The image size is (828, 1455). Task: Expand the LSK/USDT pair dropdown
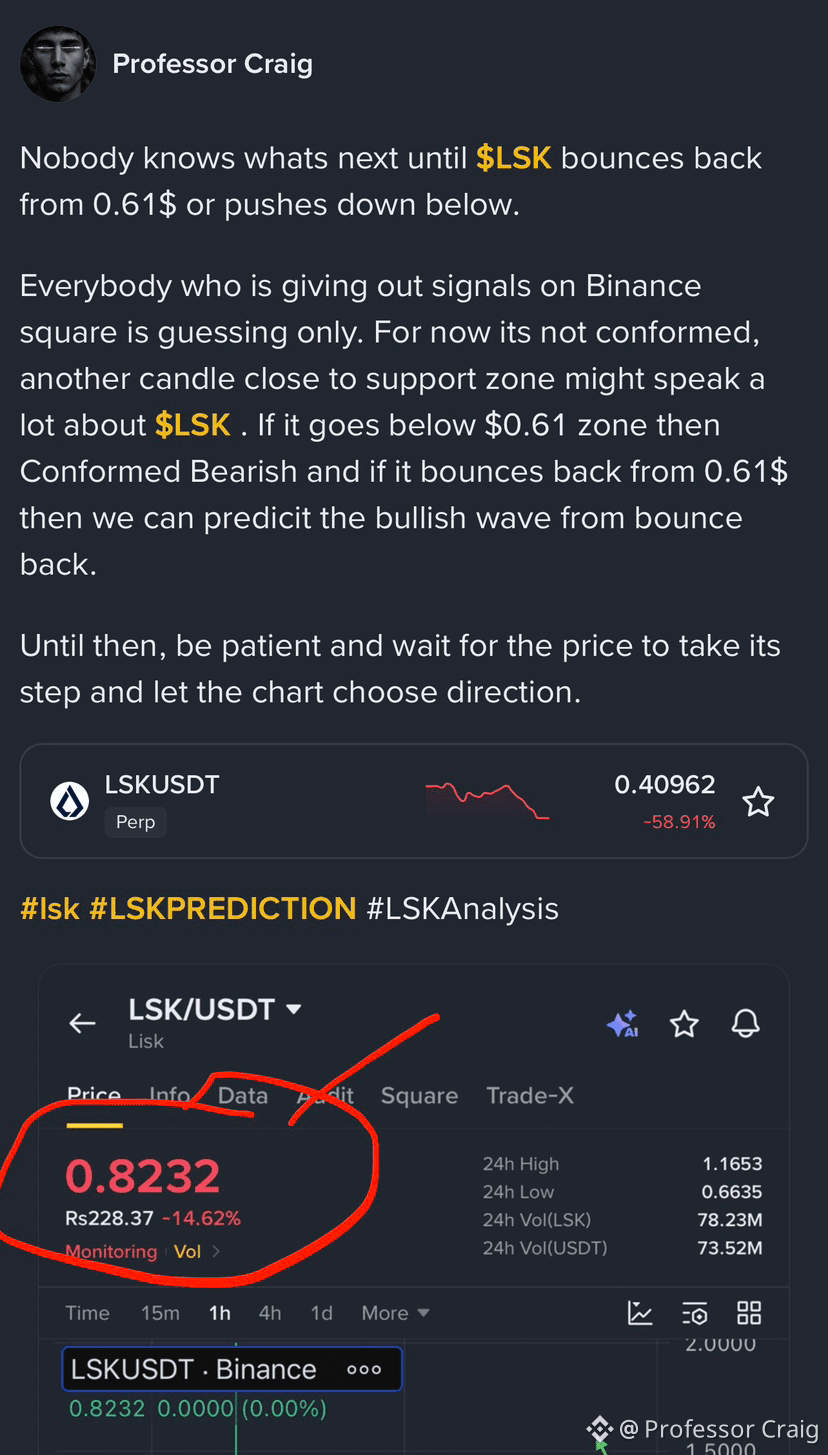tap(294, 1009)
